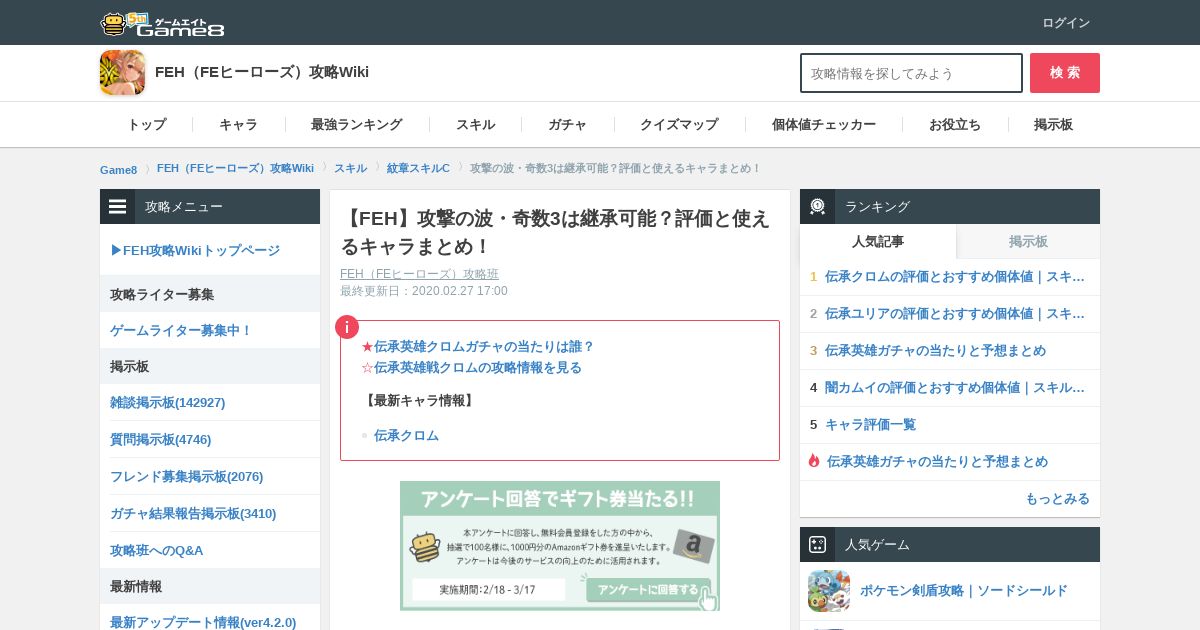Screen dimensions: 1200x630
Task: Open rank 3 伝承英雄ガチャの当たりと予想まとめ
Action: [935, 351]
